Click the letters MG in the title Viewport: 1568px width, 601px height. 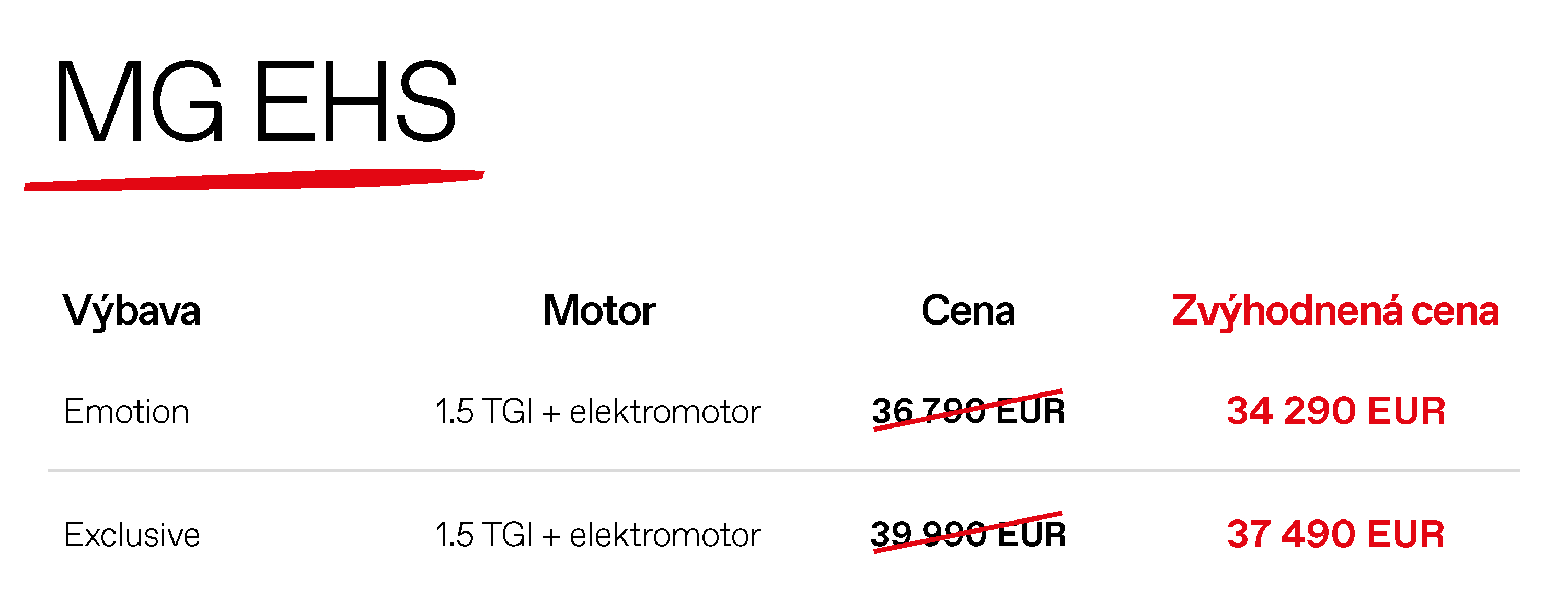click(x=139, y=101)
